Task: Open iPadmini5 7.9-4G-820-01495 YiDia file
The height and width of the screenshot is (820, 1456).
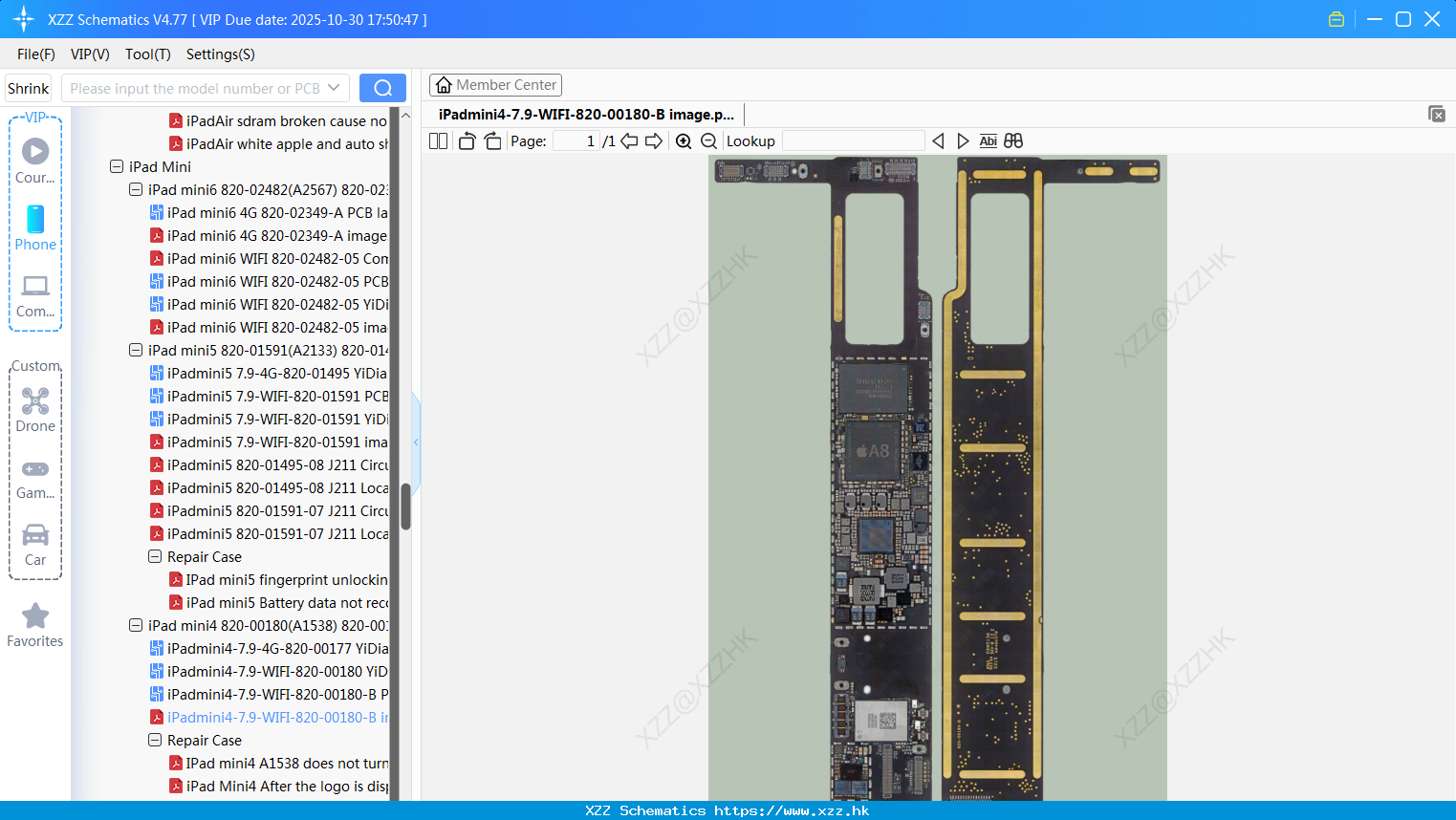Action: (x=269, y=373)
